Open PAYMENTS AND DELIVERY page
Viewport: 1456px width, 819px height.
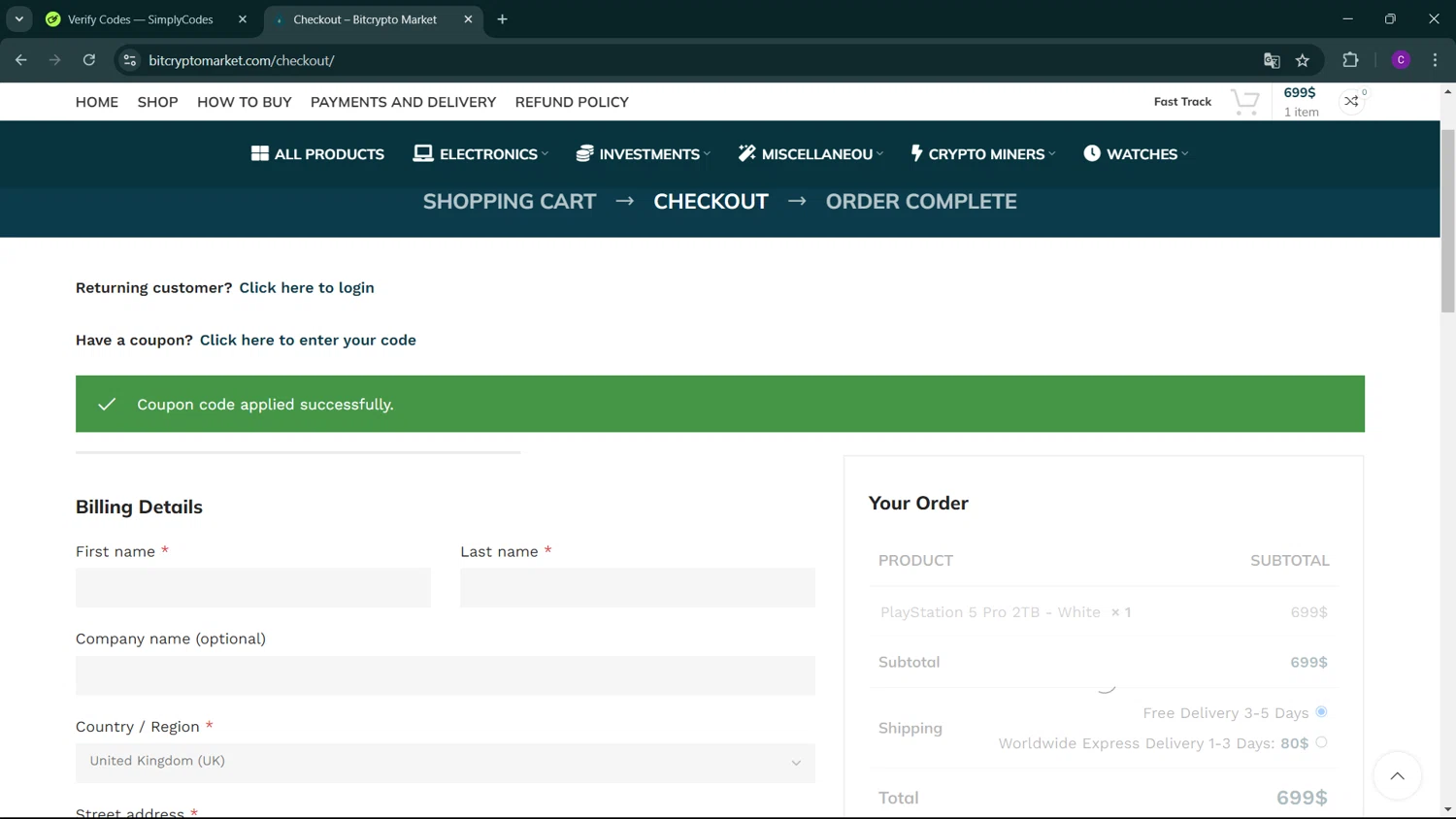coord(403,102)
